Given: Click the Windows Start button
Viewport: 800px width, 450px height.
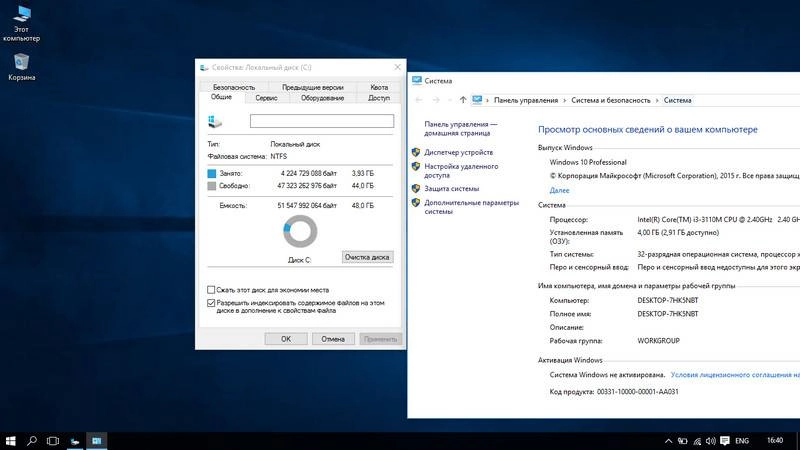Looking at the screenshot, I should [10, 441].
